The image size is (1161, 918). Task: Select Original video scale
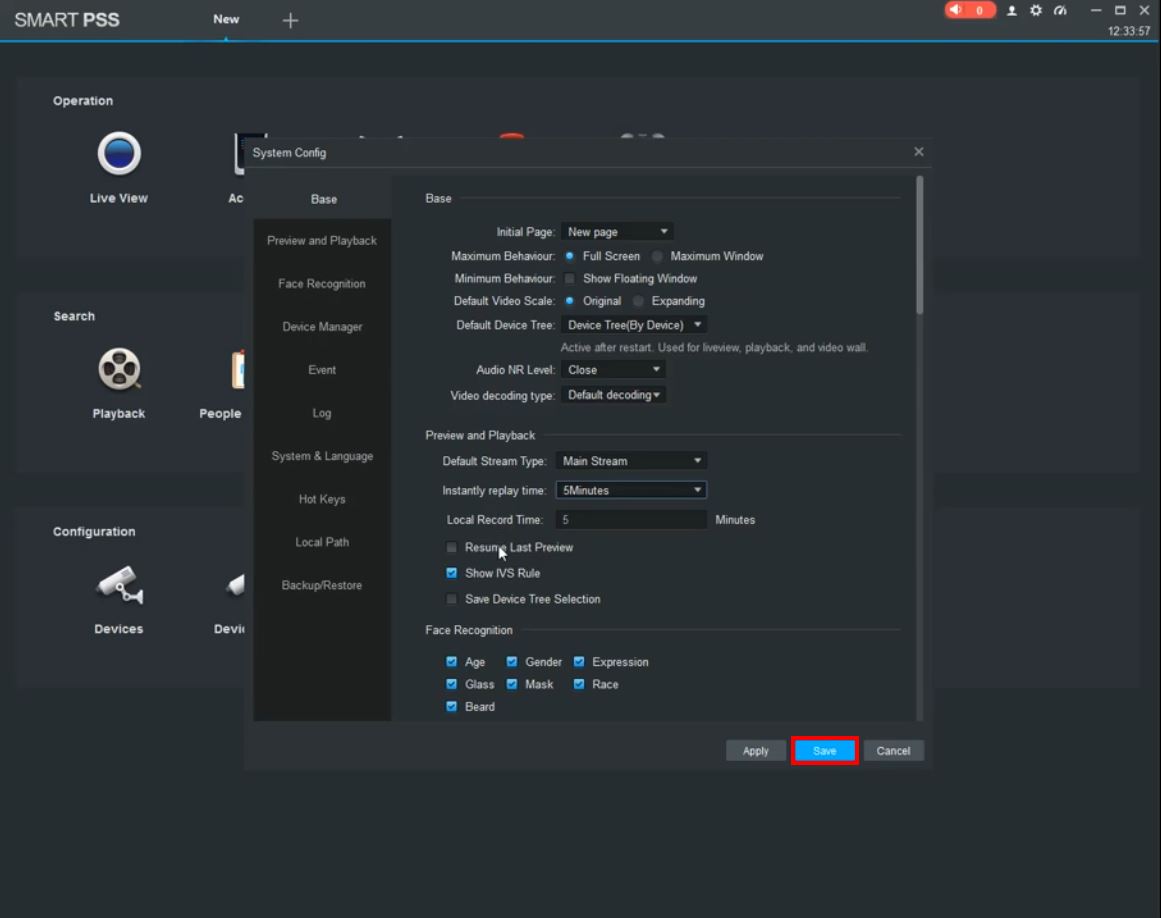(x=569, y=301)
